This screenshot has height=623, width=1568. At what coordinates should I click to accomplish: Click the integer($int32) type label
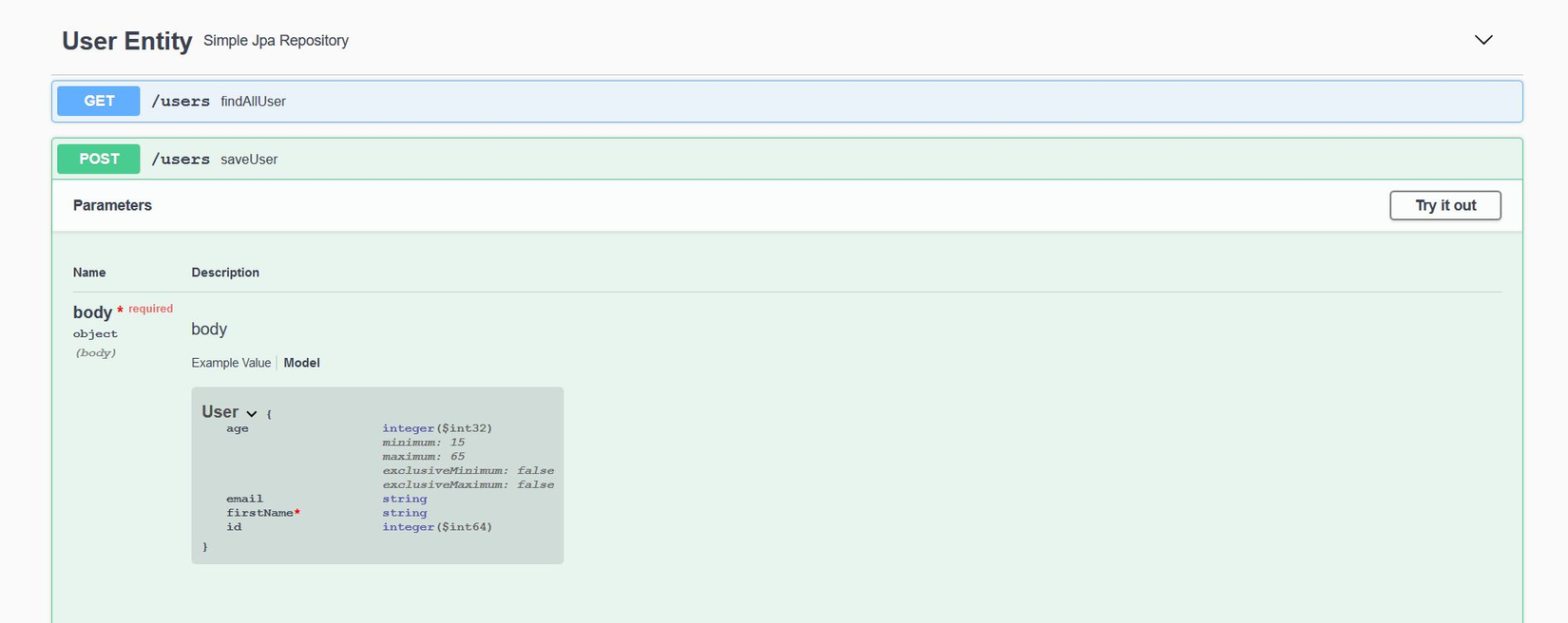tap(437, 428)
